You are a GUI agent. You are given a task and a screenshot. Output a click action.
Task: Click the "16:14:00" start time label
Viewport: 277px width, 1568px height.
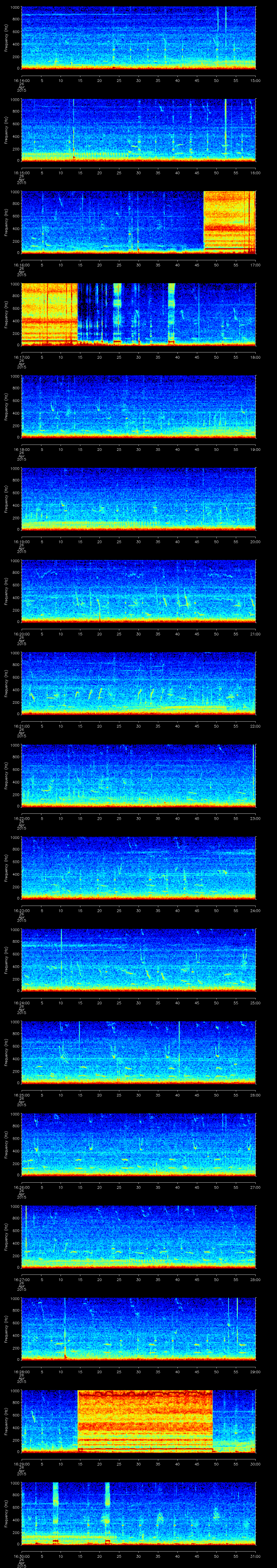(21, 80)
